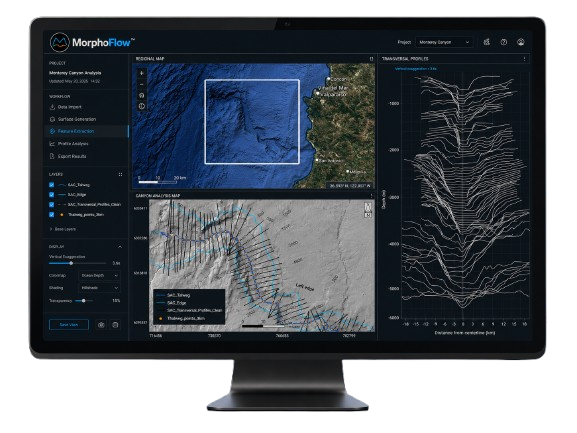The height and width of the screenshot is (433, 577).
Task: Open Layers panel grid options icon
Action: 120,174
